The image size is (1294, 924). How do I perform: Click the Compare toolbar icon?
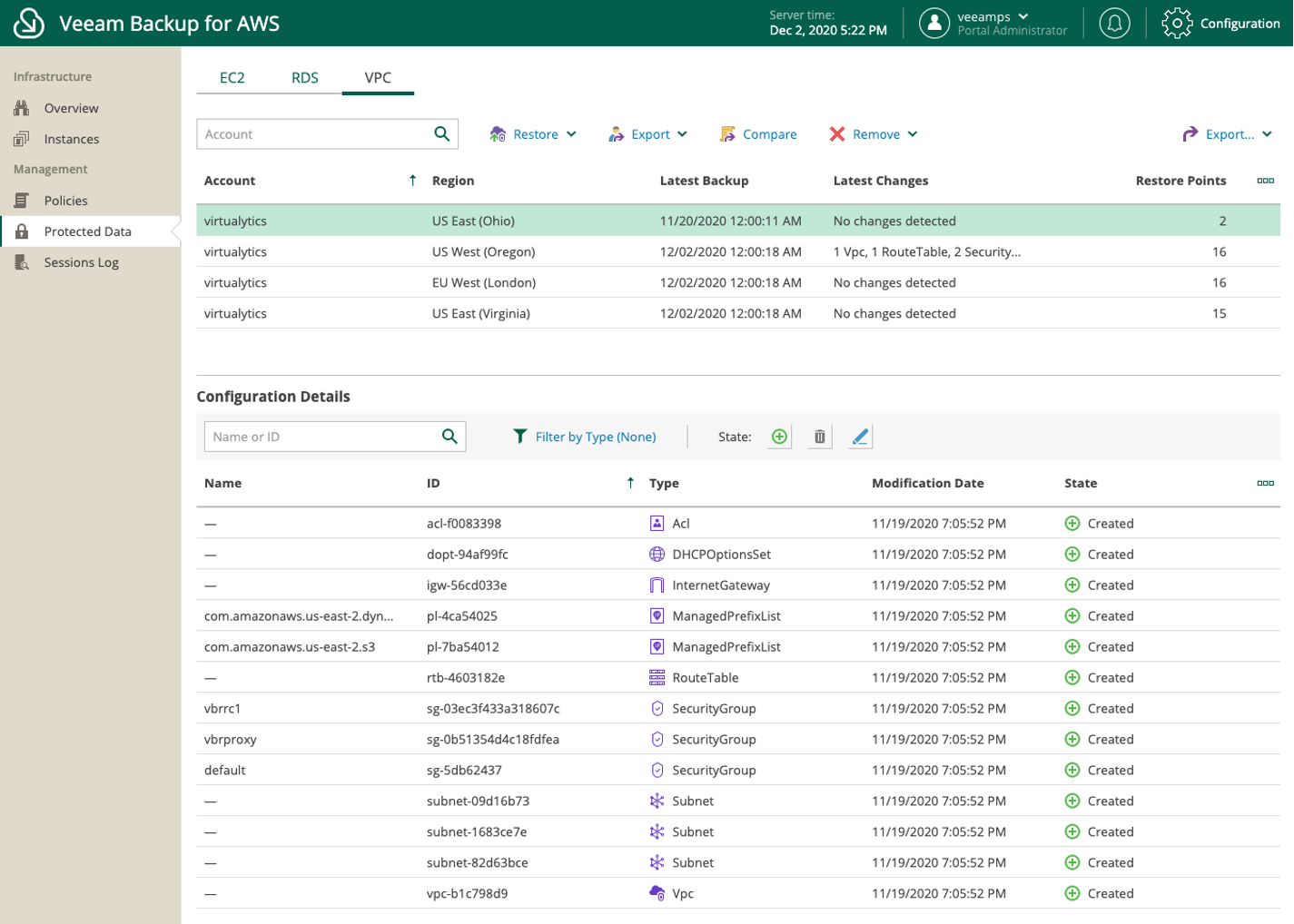click(x=727, y=134)
